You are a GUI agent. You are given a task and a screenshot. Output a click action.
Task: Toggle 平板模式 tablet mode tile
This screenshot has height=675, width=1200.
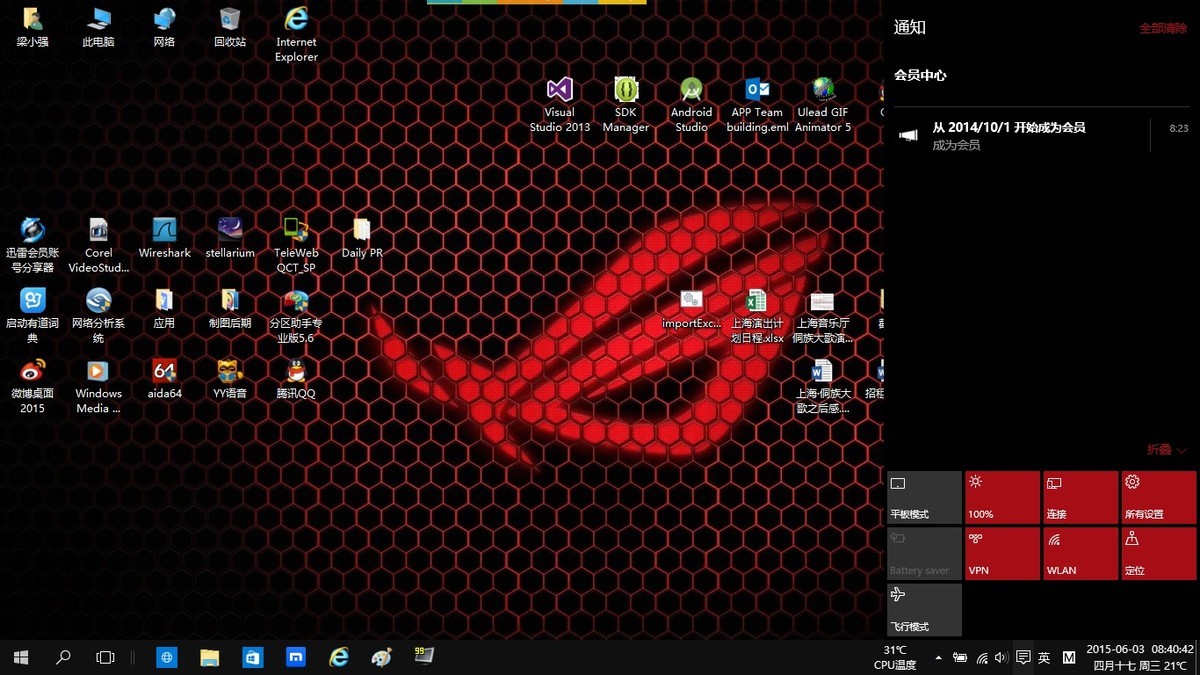tap(924, 497)
